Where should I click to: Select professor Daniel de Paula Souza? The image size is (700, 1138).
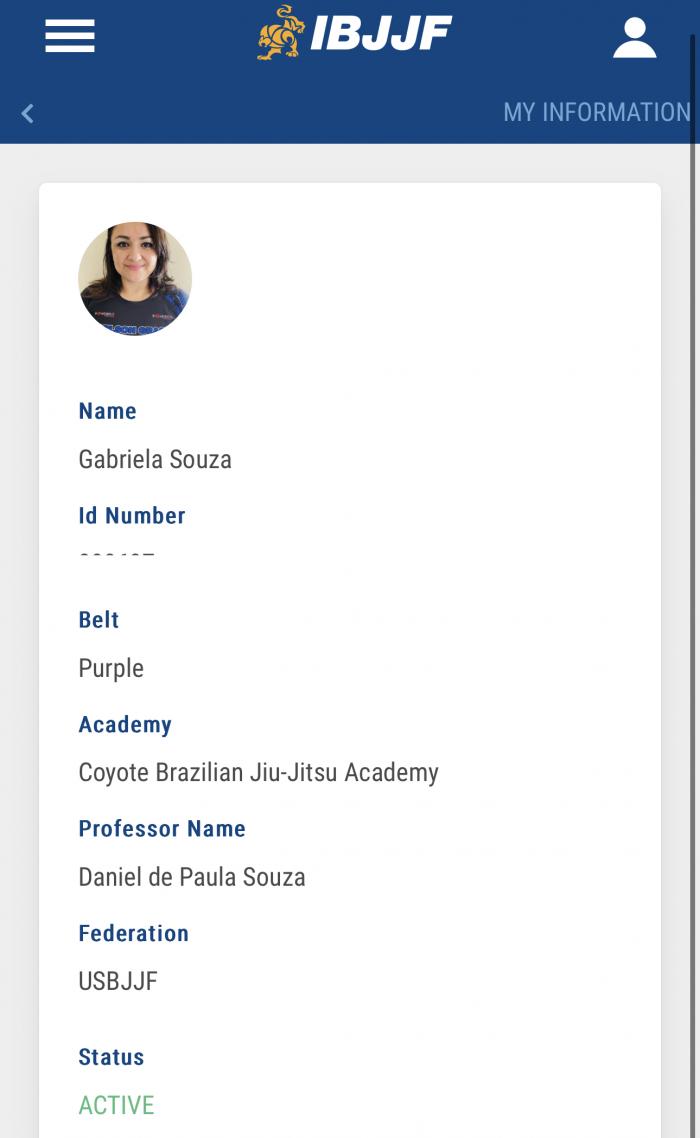(x=192, y=878)
